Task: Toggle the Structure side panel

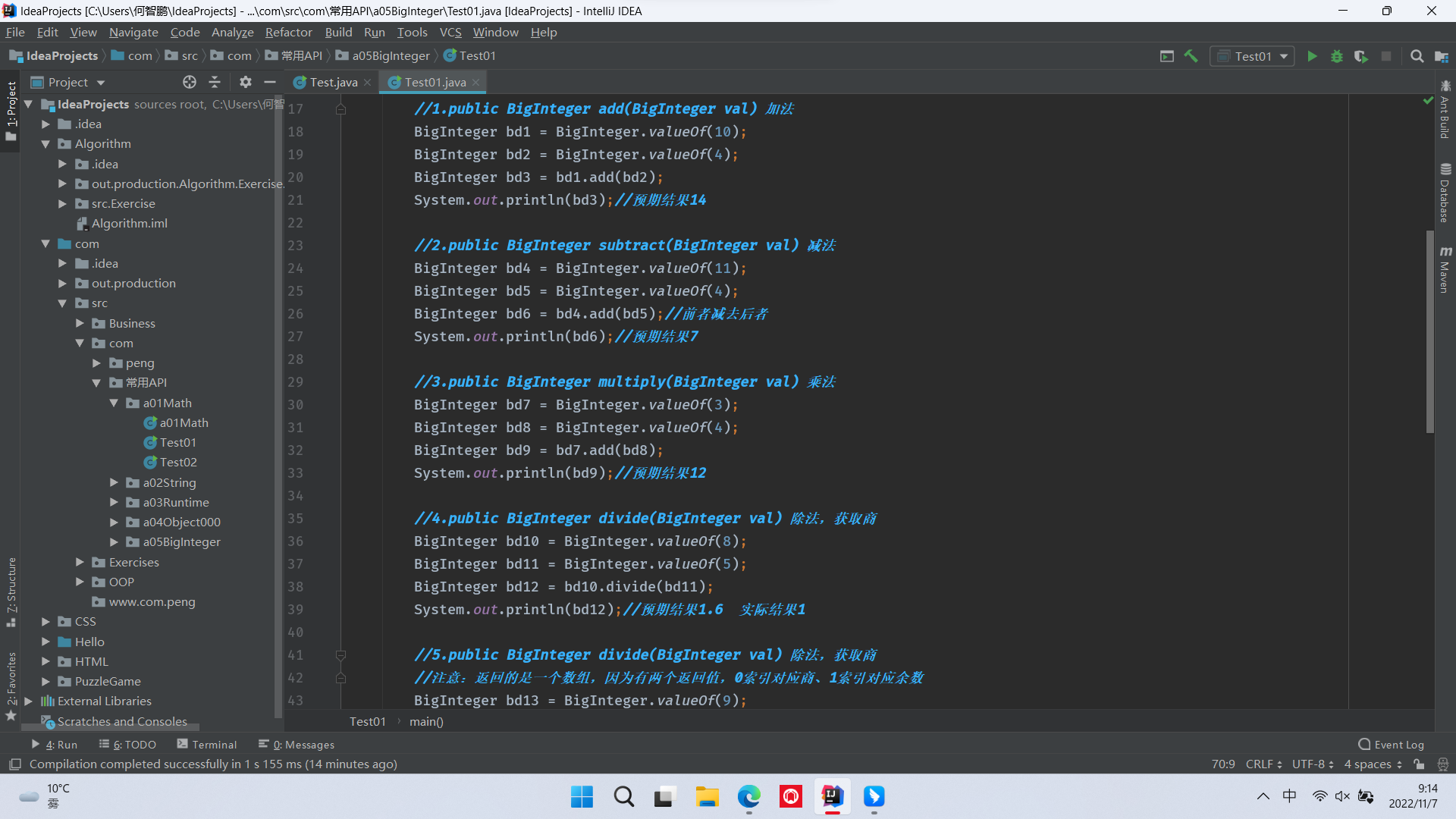Action: [11, 591]
